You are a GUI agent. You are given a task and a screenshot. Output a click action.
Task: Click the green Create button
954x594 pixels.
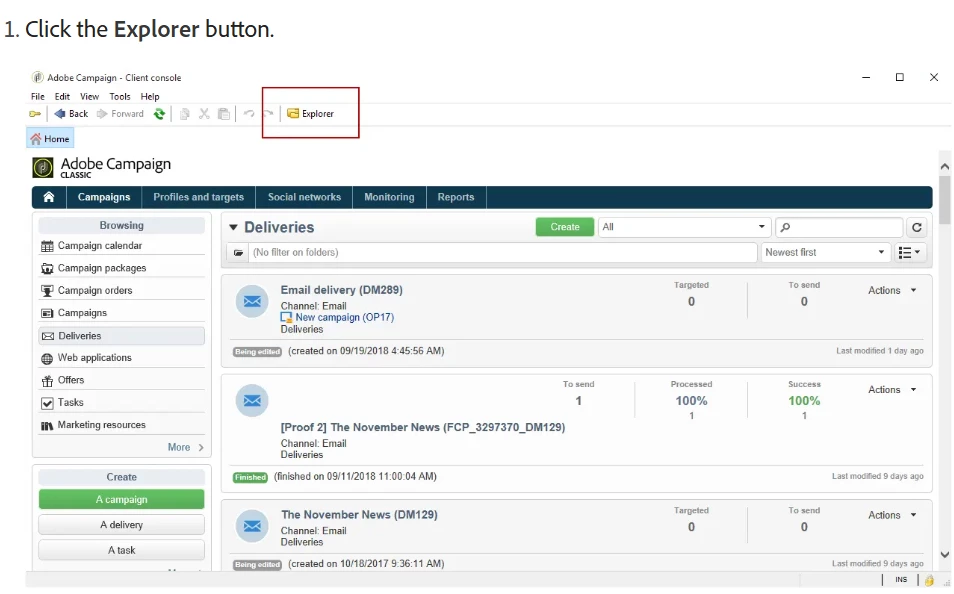[565, 227]
